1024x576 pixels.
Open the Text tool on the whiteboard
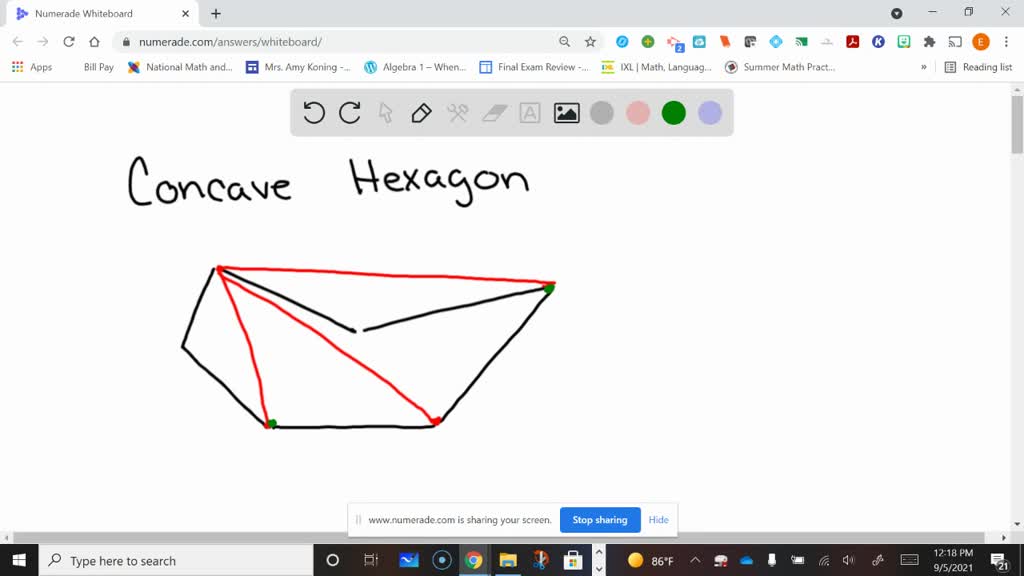(529, 113)
